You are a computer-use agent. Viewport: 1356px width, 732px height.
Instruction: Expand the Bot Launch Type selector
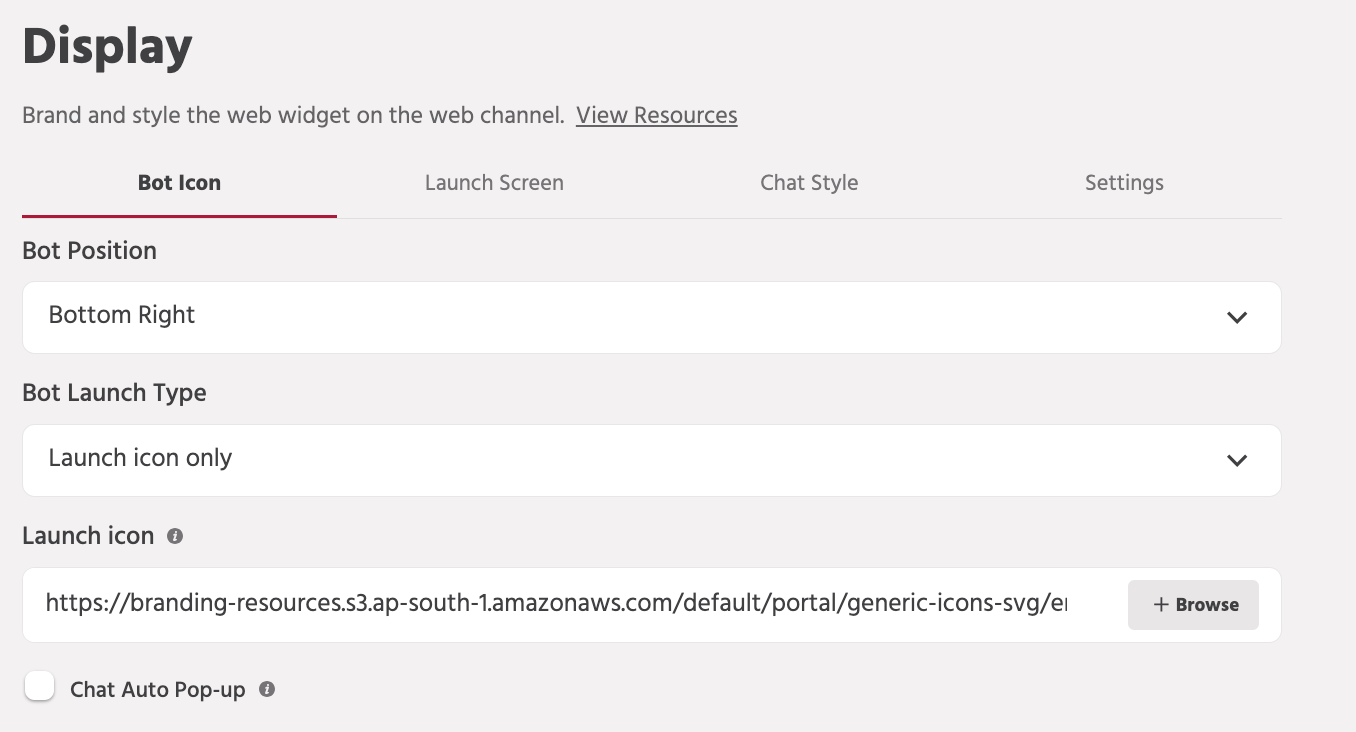[x=650, y=460]
